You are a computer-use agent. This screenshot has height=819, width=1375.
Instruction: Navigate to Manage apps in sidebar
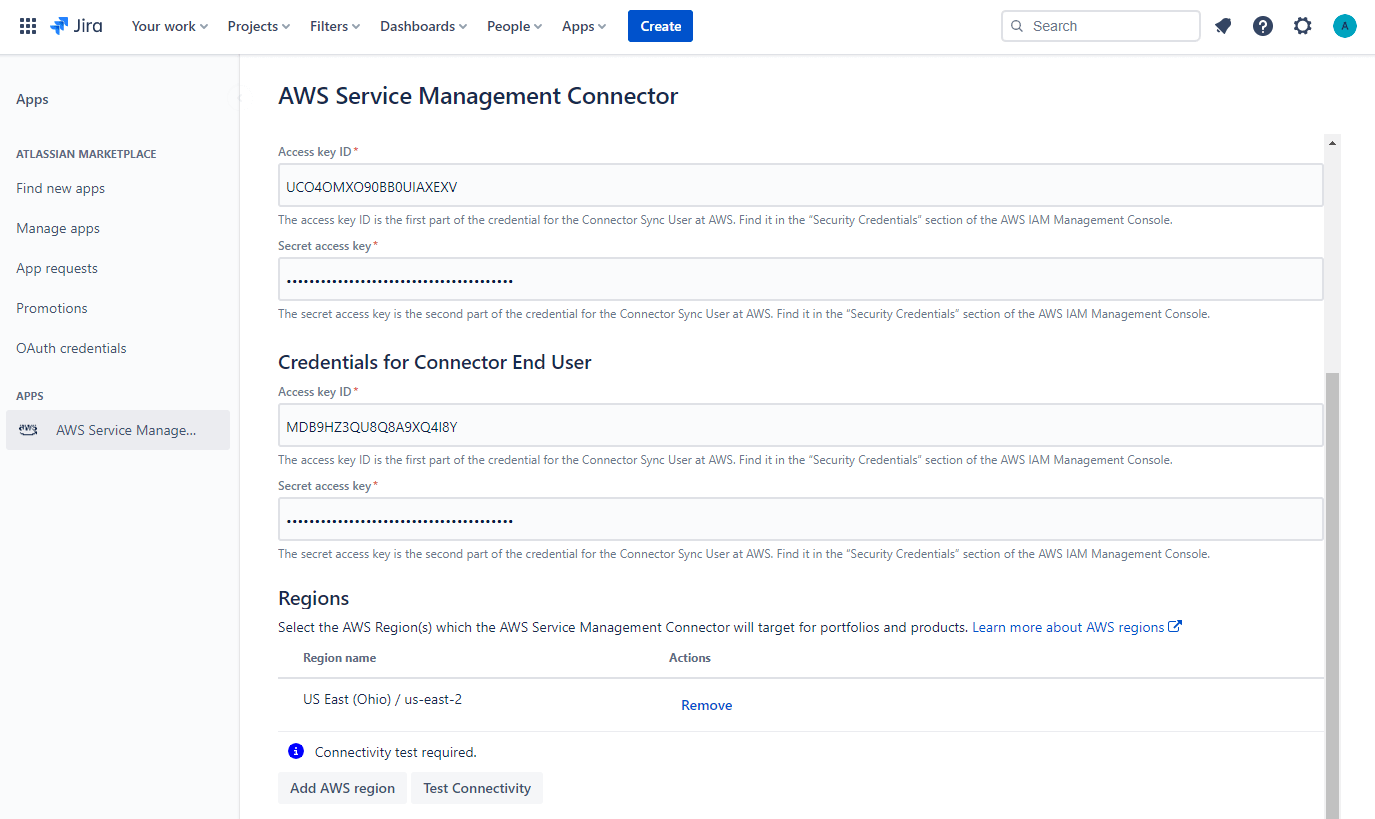coord(57,227)
